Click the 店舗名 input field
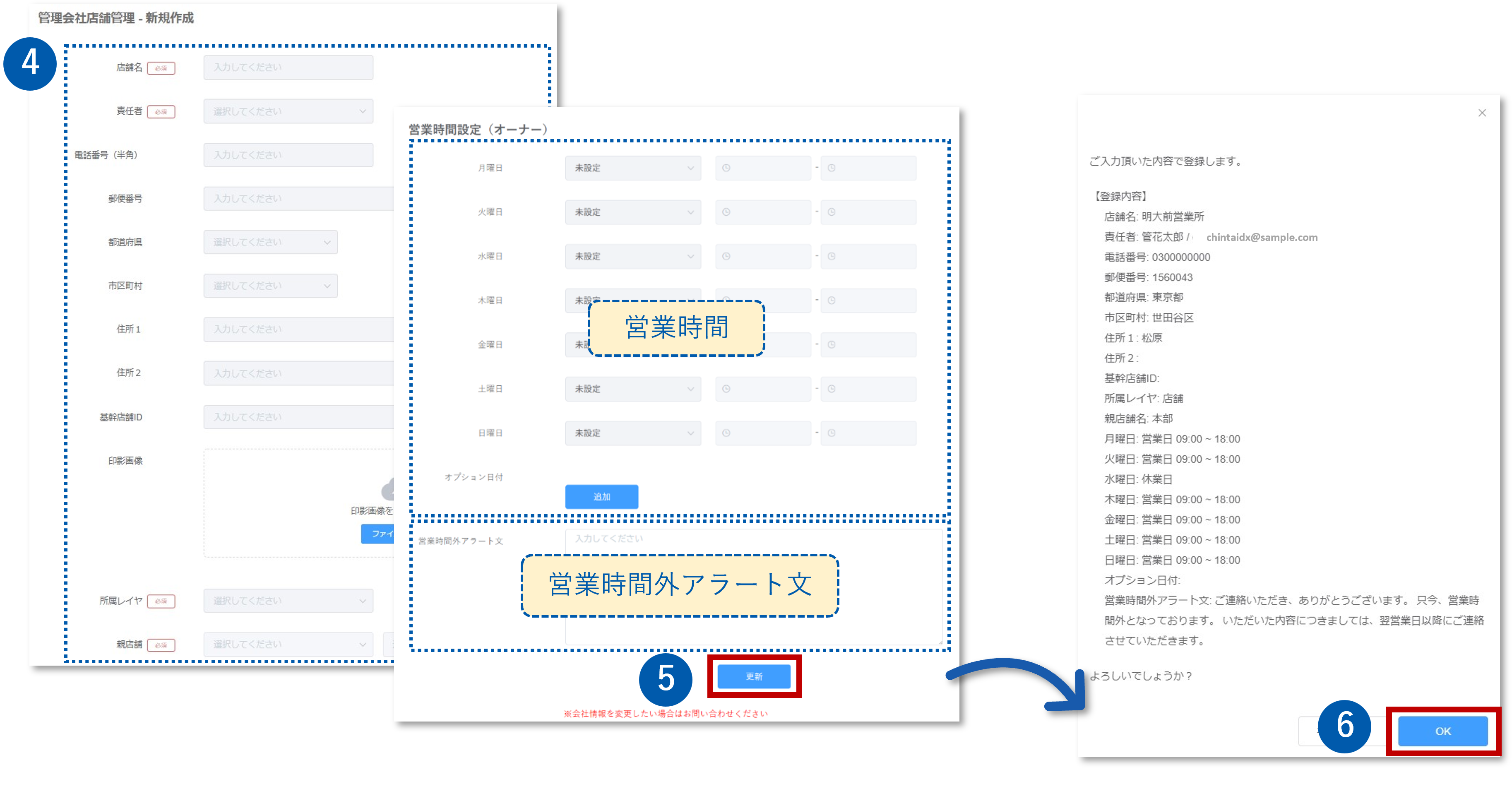This screenshot has width=1512, height=801. 288,67
